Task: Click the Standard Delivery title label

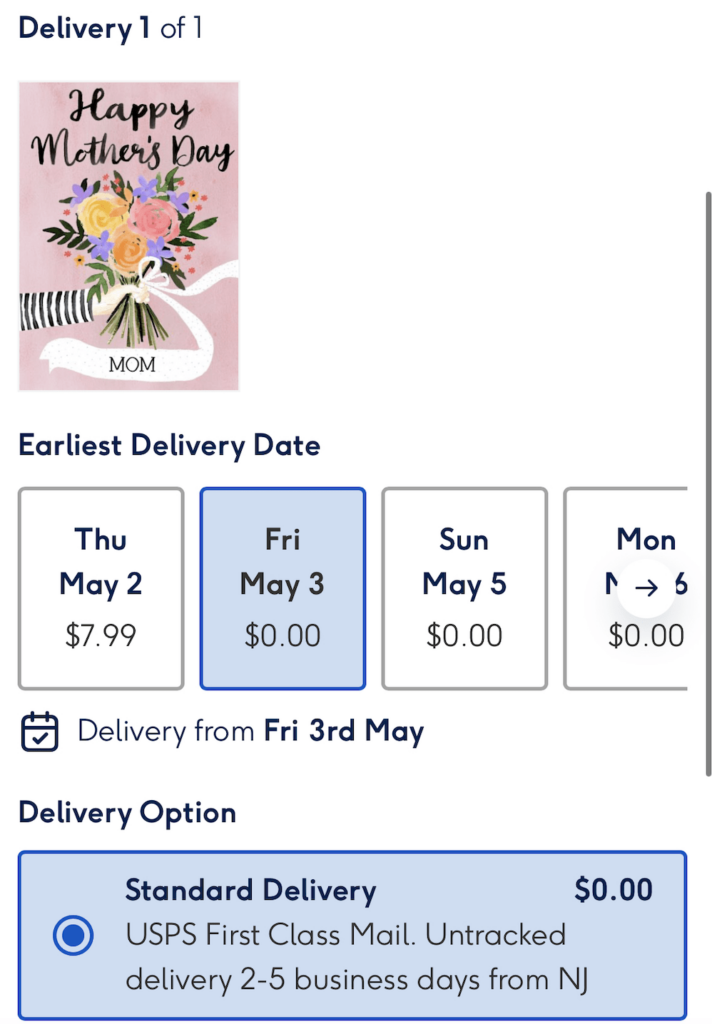Action: (250, 890)
